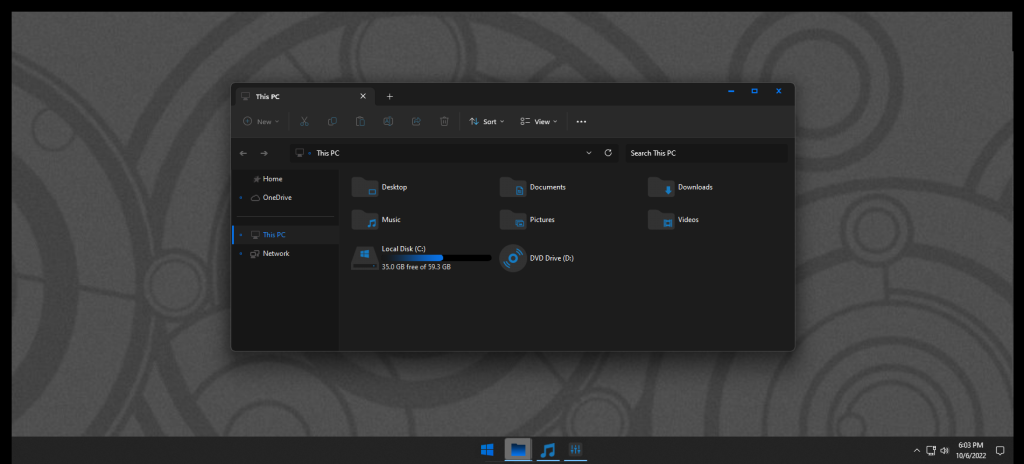
Task: Click the Share icon in toolbar
Action: click(416, 122)
